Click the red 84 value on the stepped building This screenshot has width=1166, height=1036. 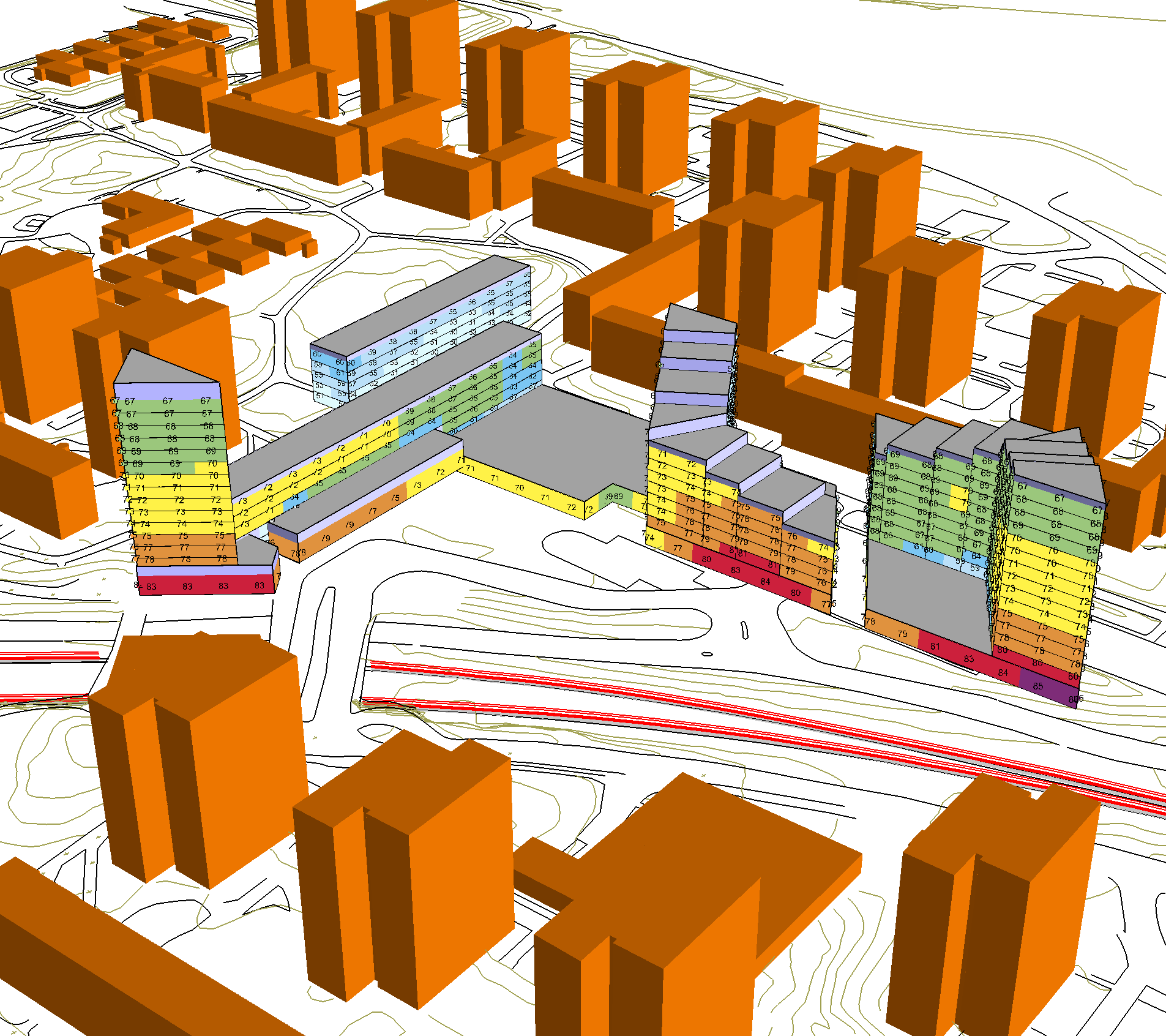point(765,581)
